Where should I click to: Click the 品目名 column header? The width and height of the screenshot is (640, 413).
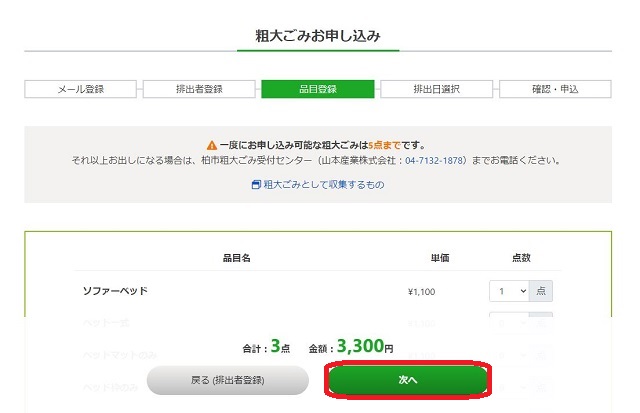click(x=237, y=258)
